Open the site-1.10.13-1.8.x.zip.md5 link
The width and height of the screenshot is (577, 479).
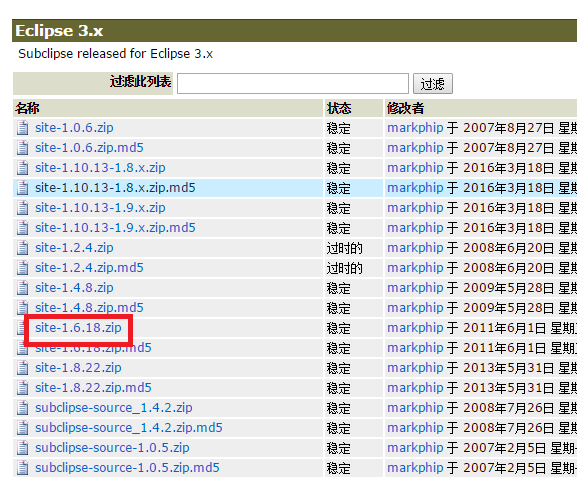point(115,188)
